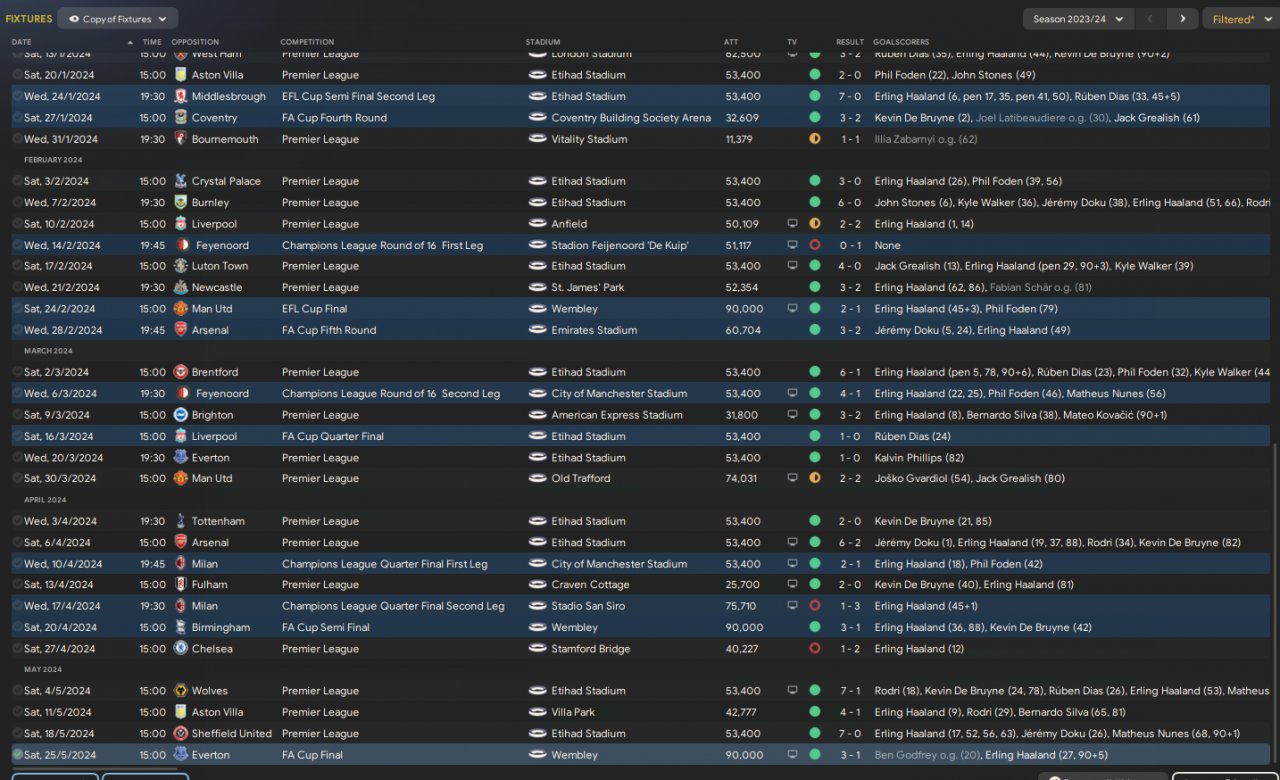
Task: Click the Newcastle club badge
Action: (181, 288)
